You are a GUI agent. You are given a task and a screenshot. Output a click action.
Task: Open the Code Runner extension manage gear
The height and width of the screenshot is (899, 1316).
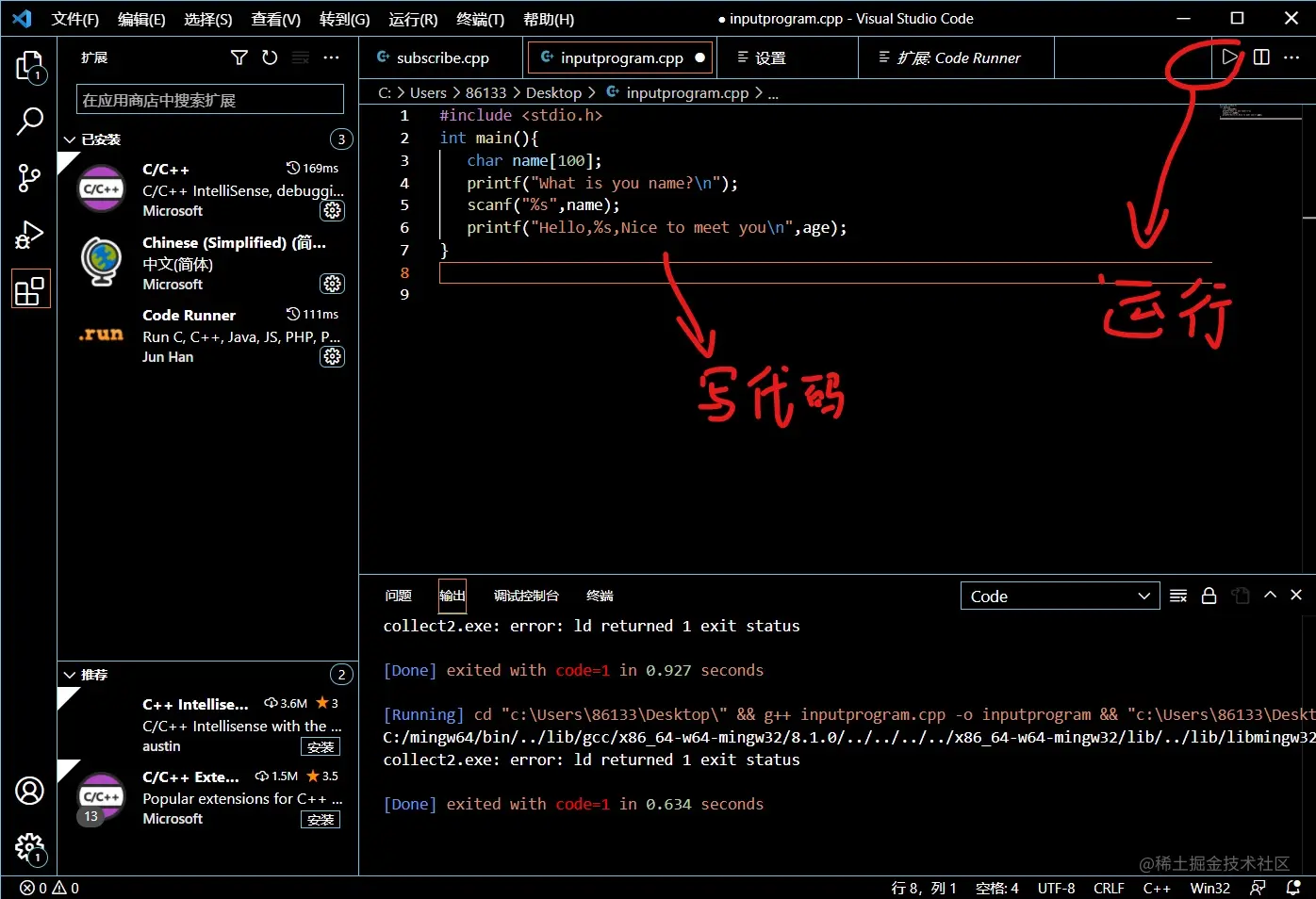(x=333, y=356)
